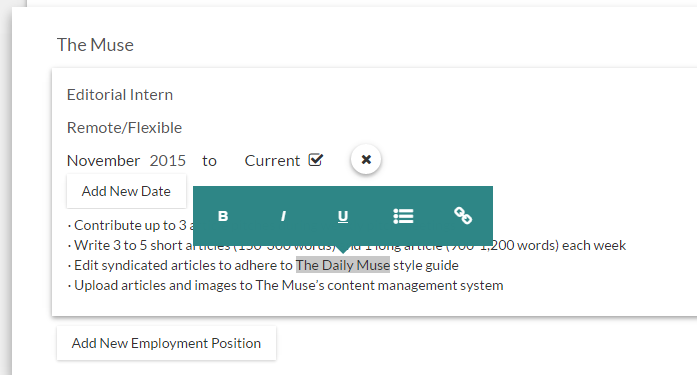Click the Current label text
This screenshot has height=375, width=697.
click(x=272, y=160)
